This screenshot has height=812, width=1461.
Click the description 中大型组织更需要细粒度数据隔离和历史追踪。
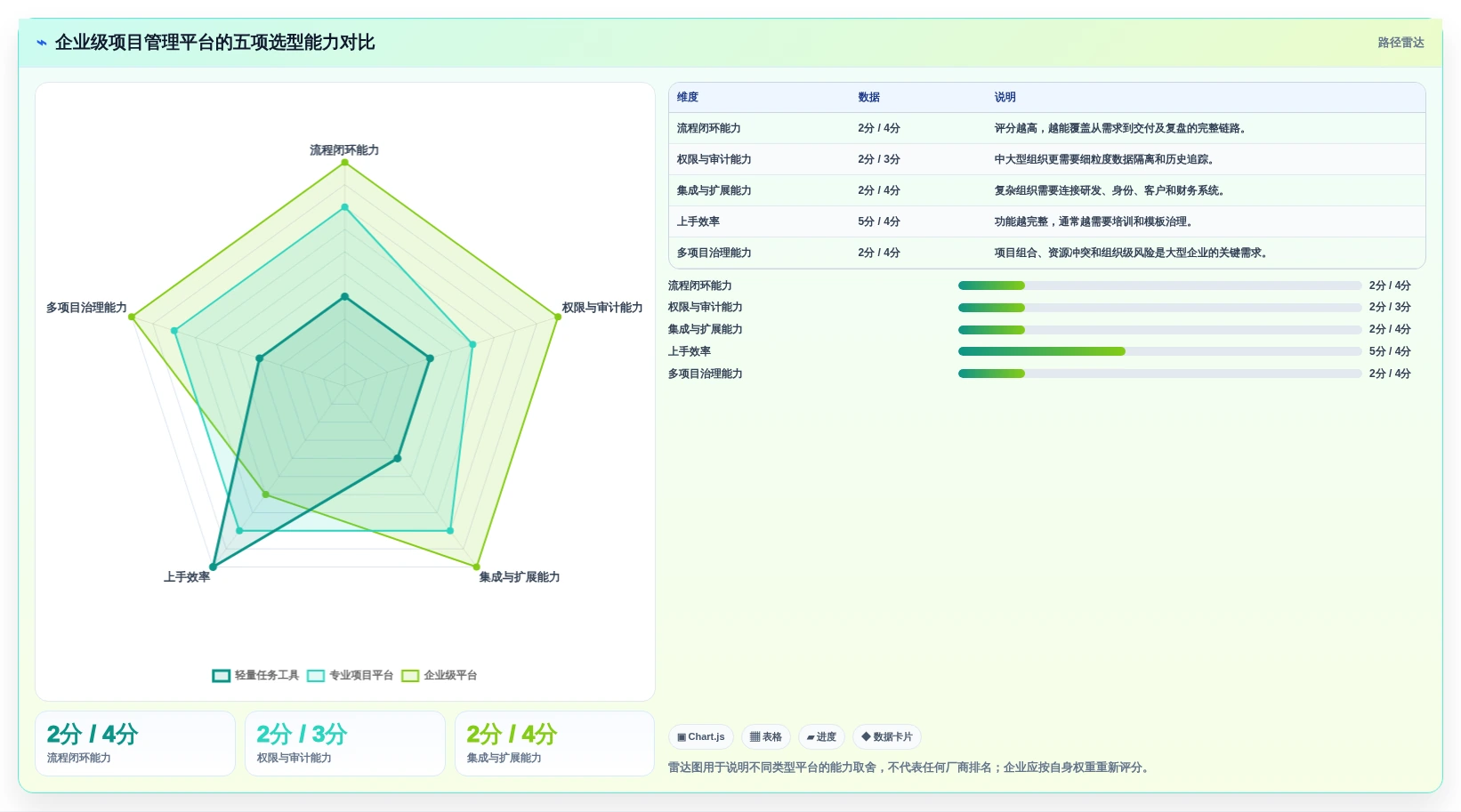[1106, 159]
